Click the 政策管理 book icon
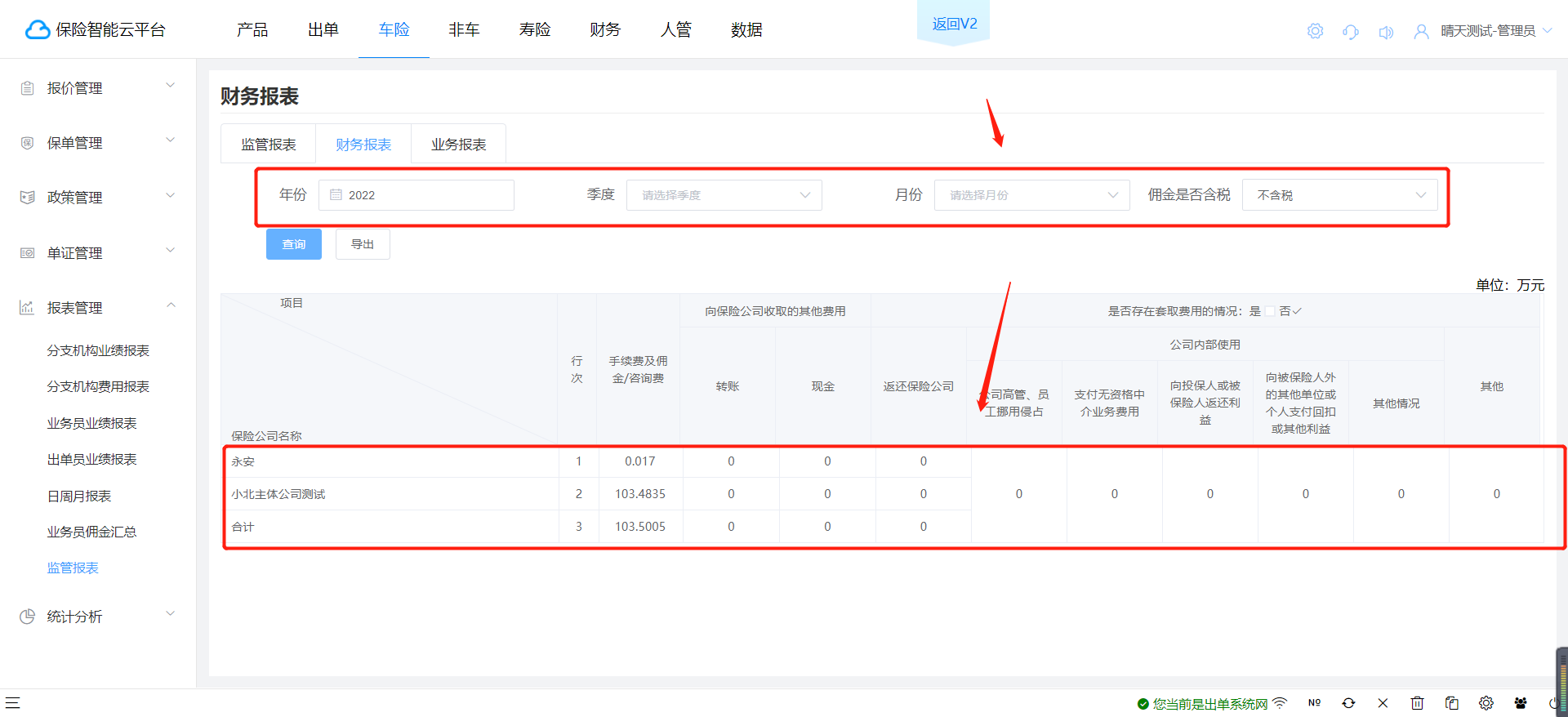 click(27, 198)
